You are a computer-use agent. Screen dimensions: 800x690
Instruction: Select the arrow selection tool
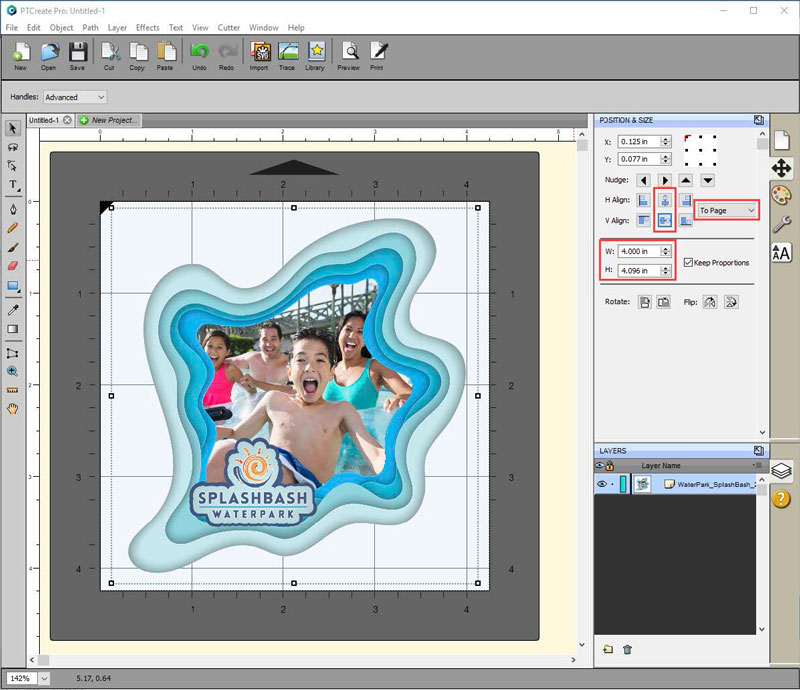[13, 128]
